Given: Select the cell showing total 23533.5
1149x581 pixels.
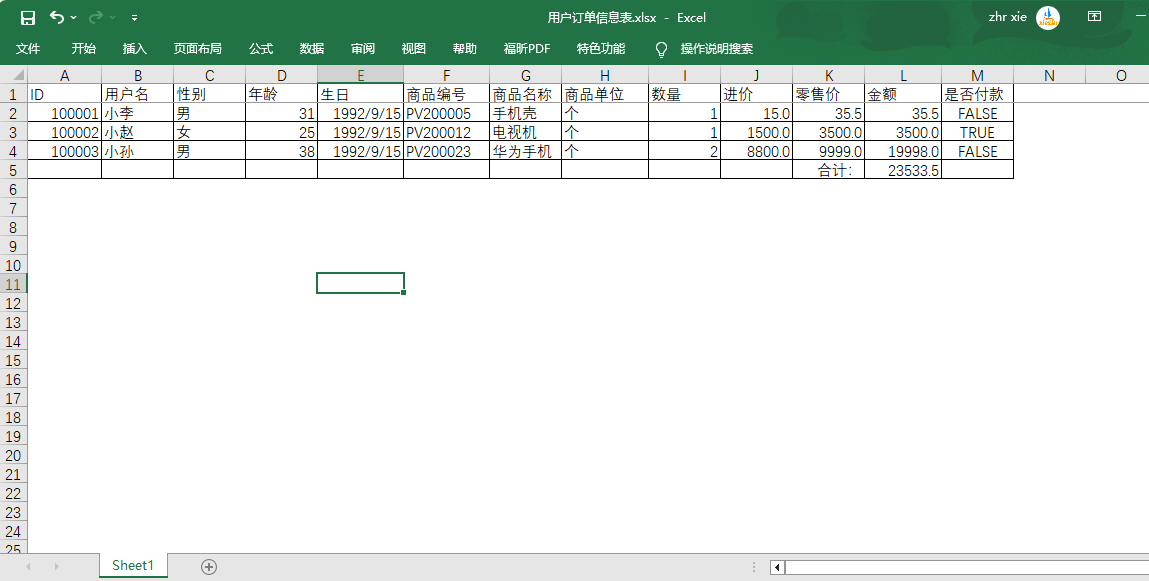Looking at the screenshot, I should pos(902,170).
